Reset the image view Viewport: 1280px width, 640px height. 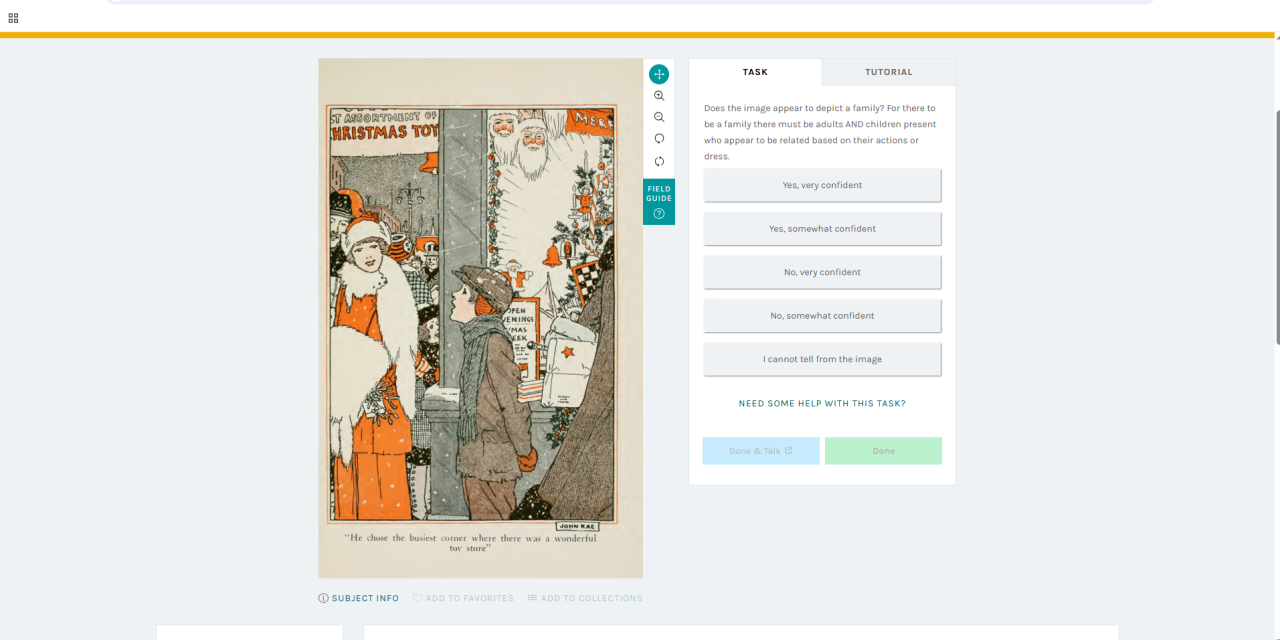(659, 161)
